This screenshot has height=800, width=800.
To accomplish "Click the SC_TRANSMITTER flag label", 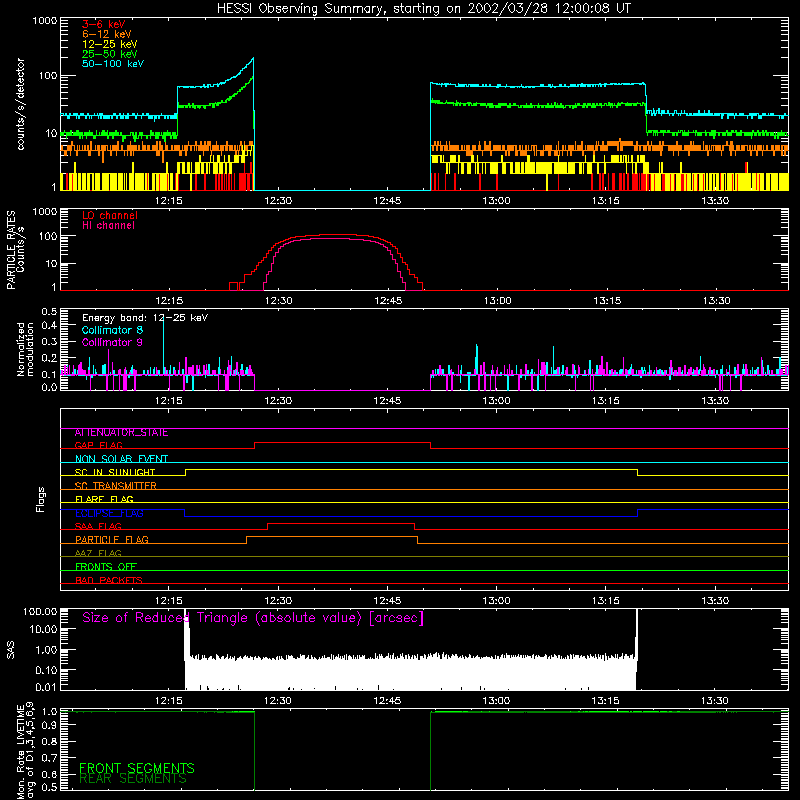I will [116, 486].
